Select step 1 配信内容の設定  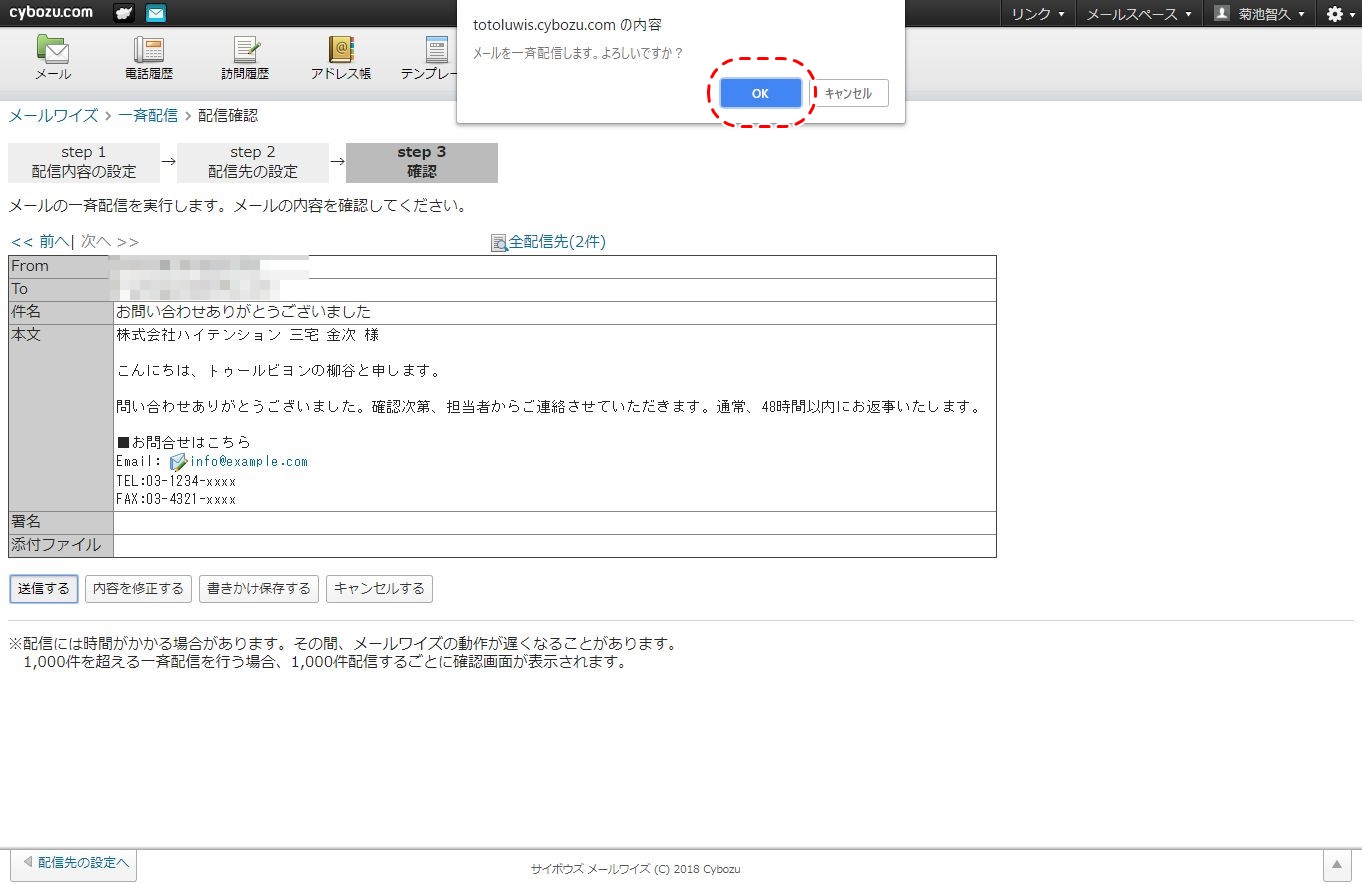pyautogui.click(x=84, y=162)
